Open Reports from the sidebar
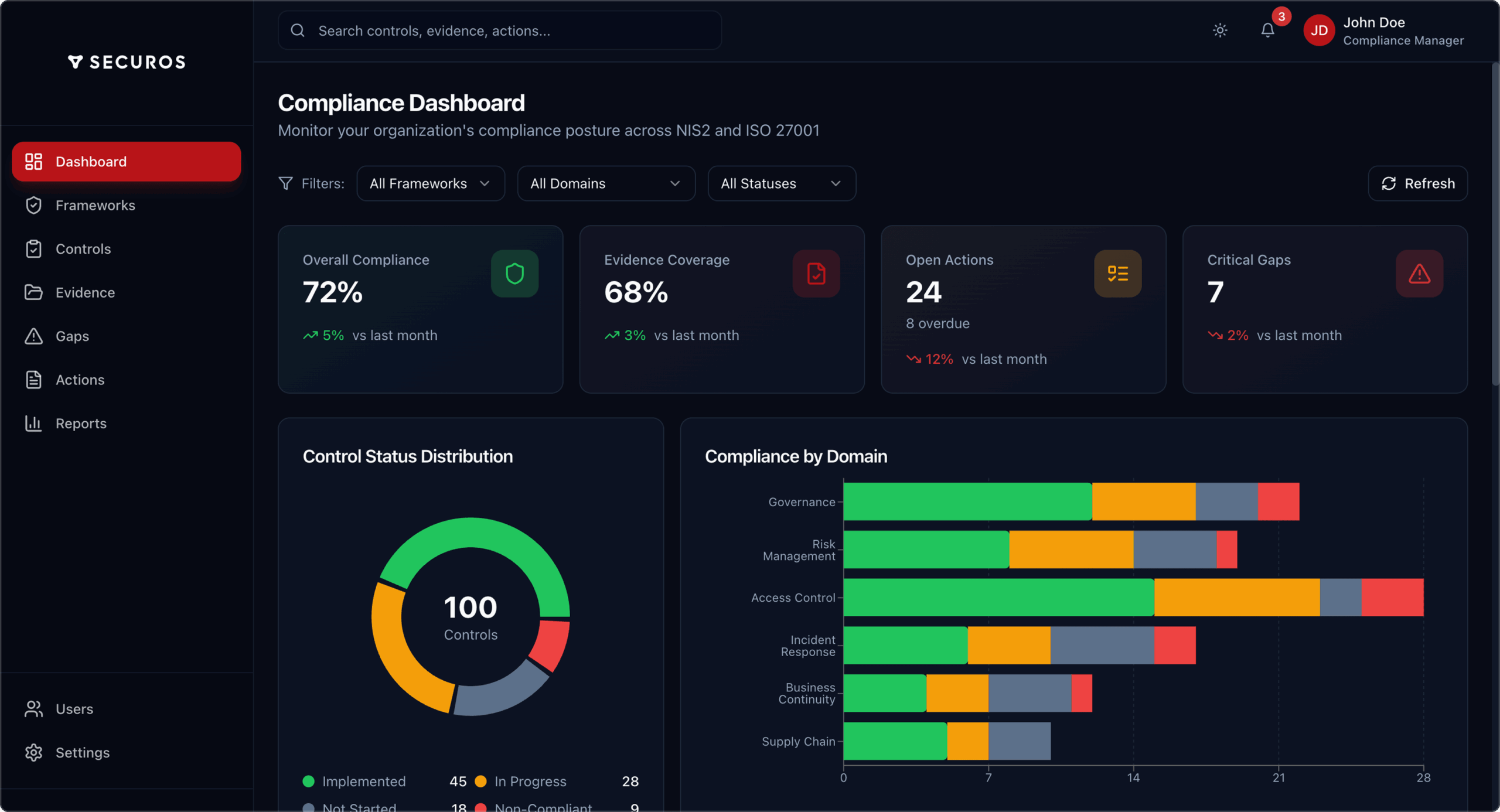Screen dimensions: 1500x812 (81, 424)
